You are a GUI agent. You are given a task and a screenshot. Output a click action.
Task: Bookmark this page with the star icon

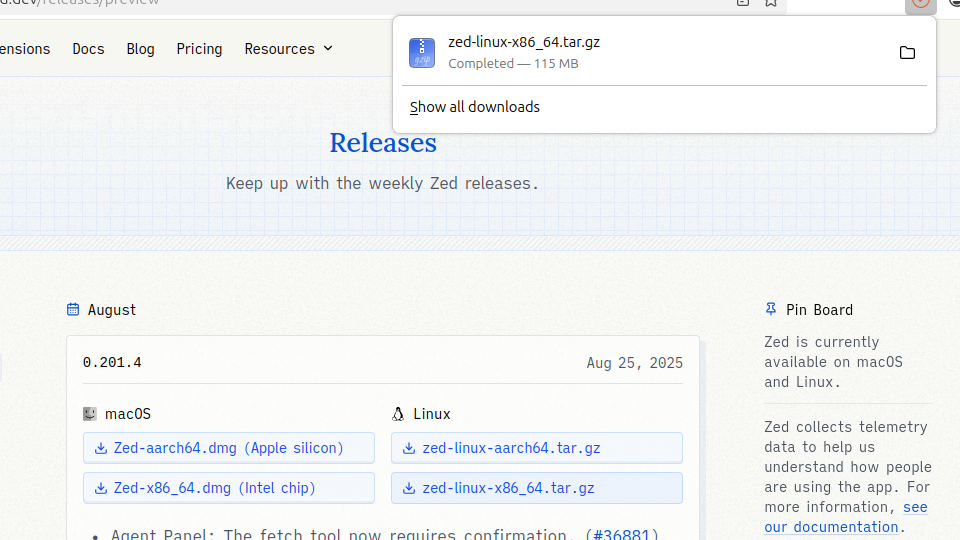coord(771,3)
